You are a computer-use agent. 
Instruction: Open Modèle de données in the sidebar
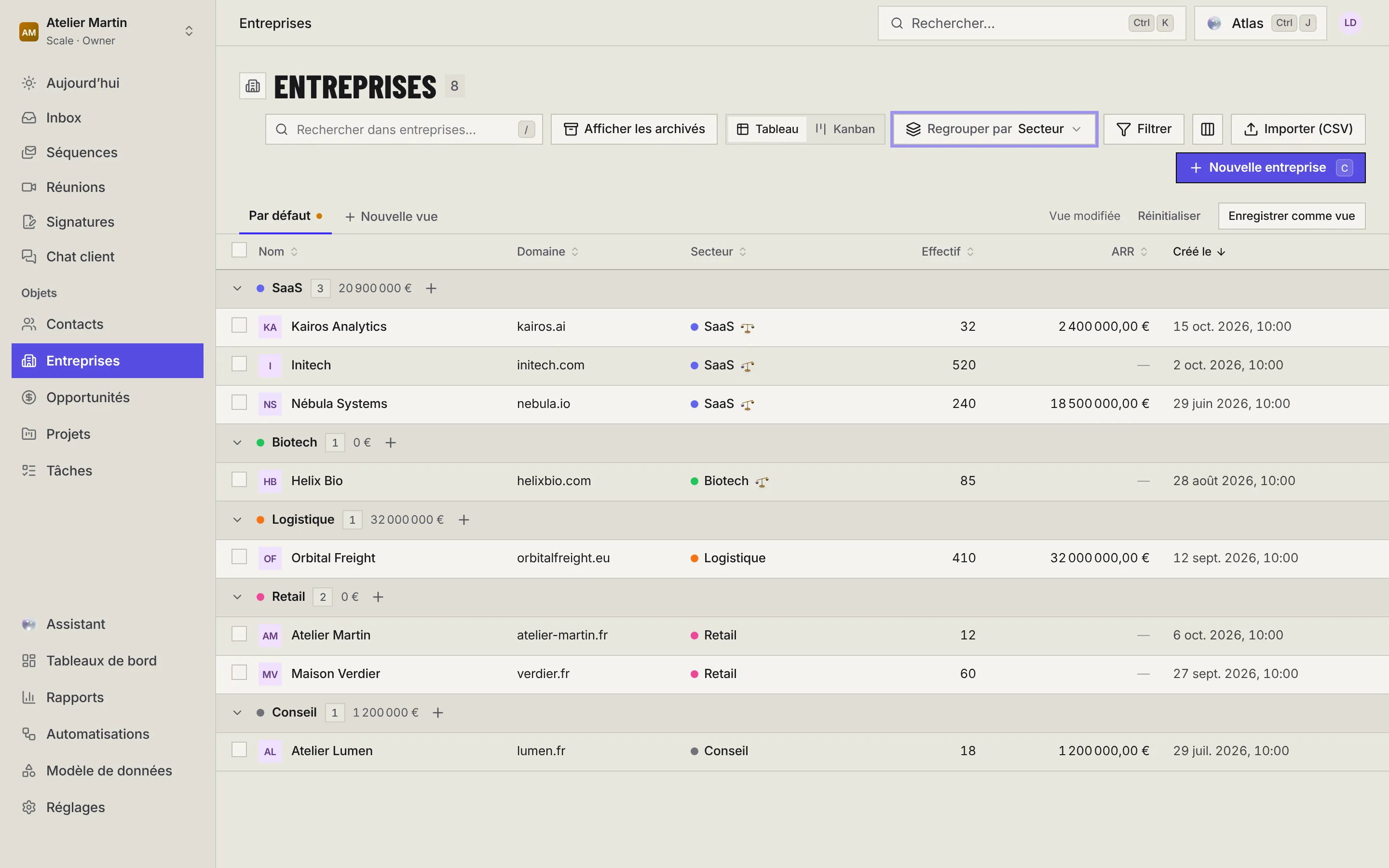pyautogui.click(x=108, y=771)
